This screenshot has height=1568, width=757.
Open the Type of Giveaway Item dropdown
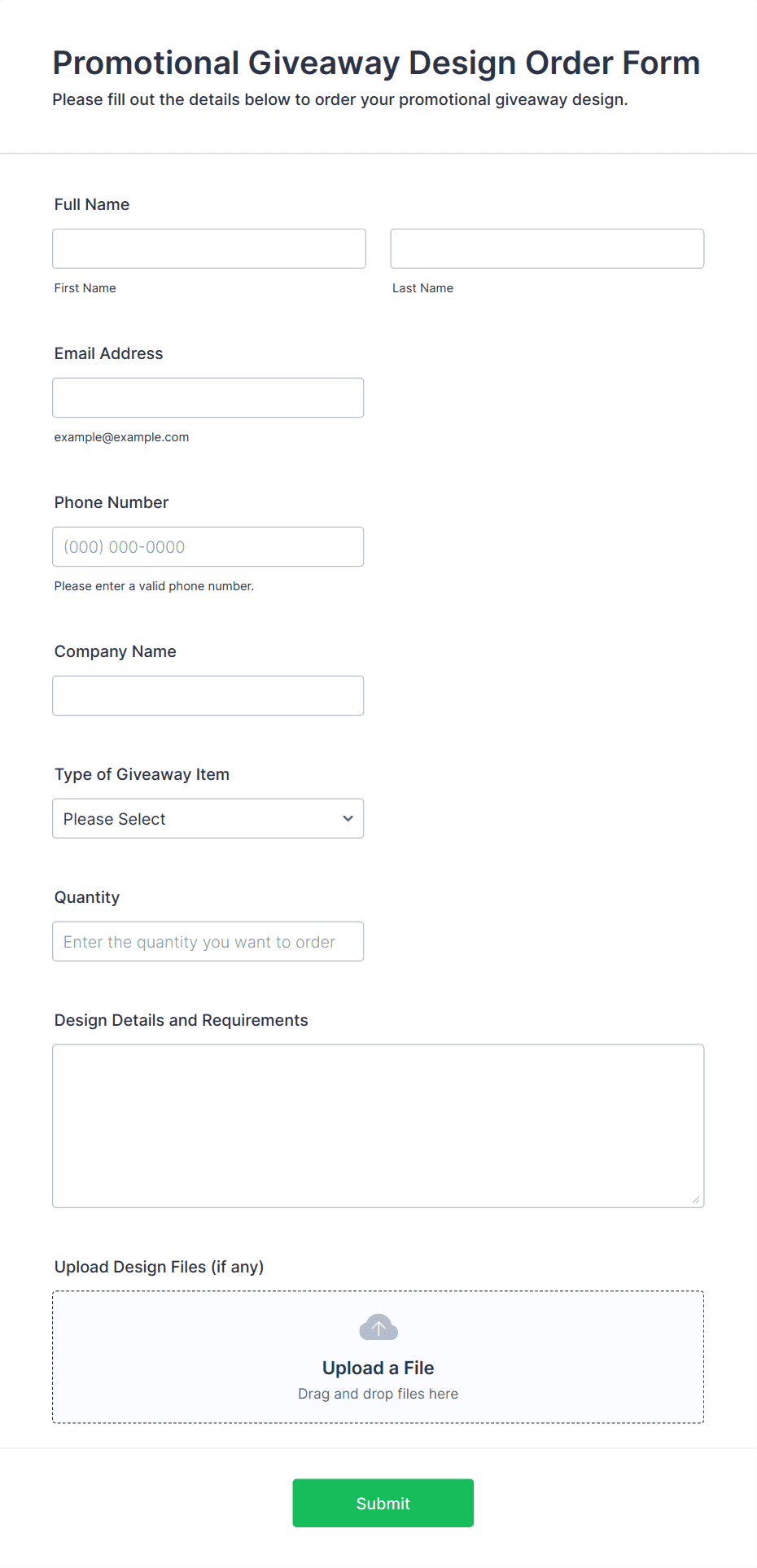(208, 818)
